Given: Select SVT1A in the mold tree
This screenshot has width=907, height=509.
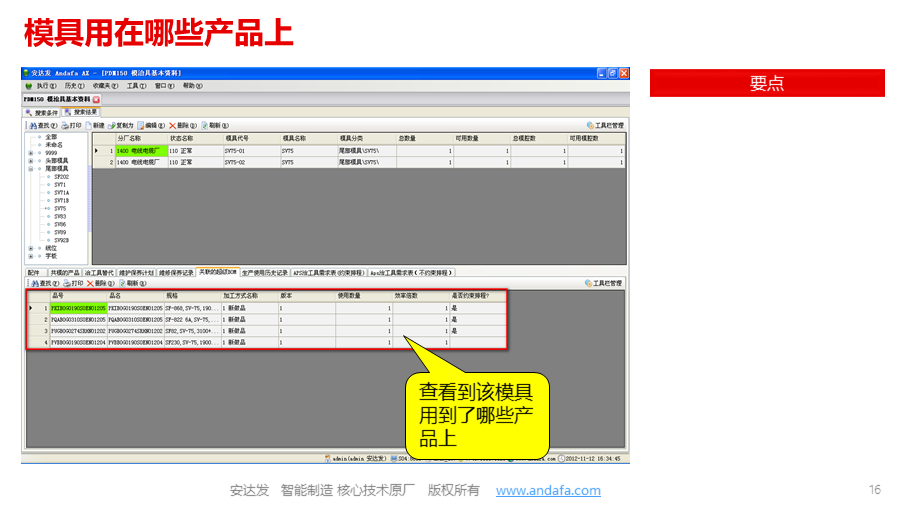Looking at the screenshot, I should [x=61, y=192].
